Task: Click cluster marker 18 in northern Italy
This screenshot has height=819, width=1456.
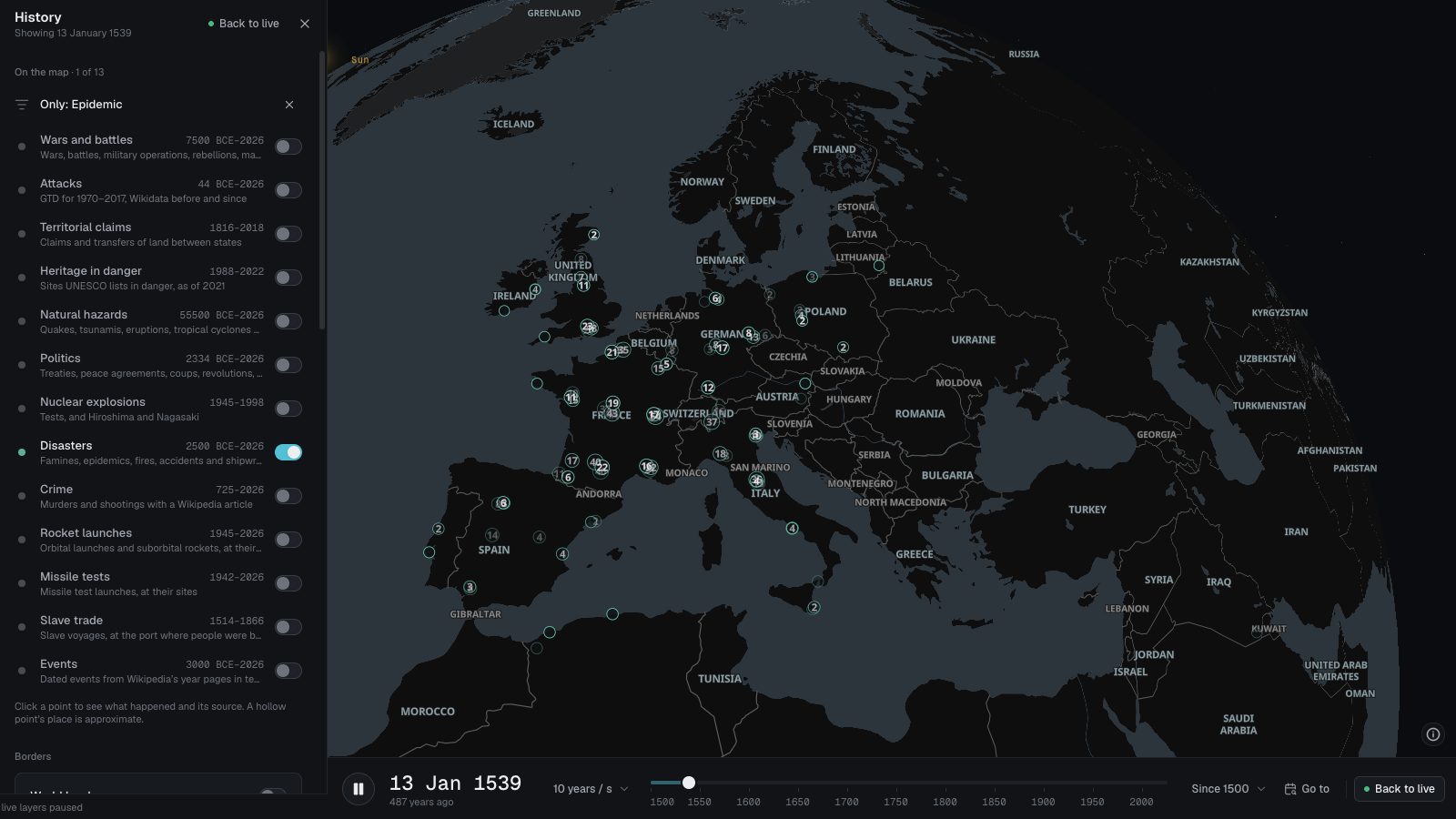Action: click(x=720, y=453)
